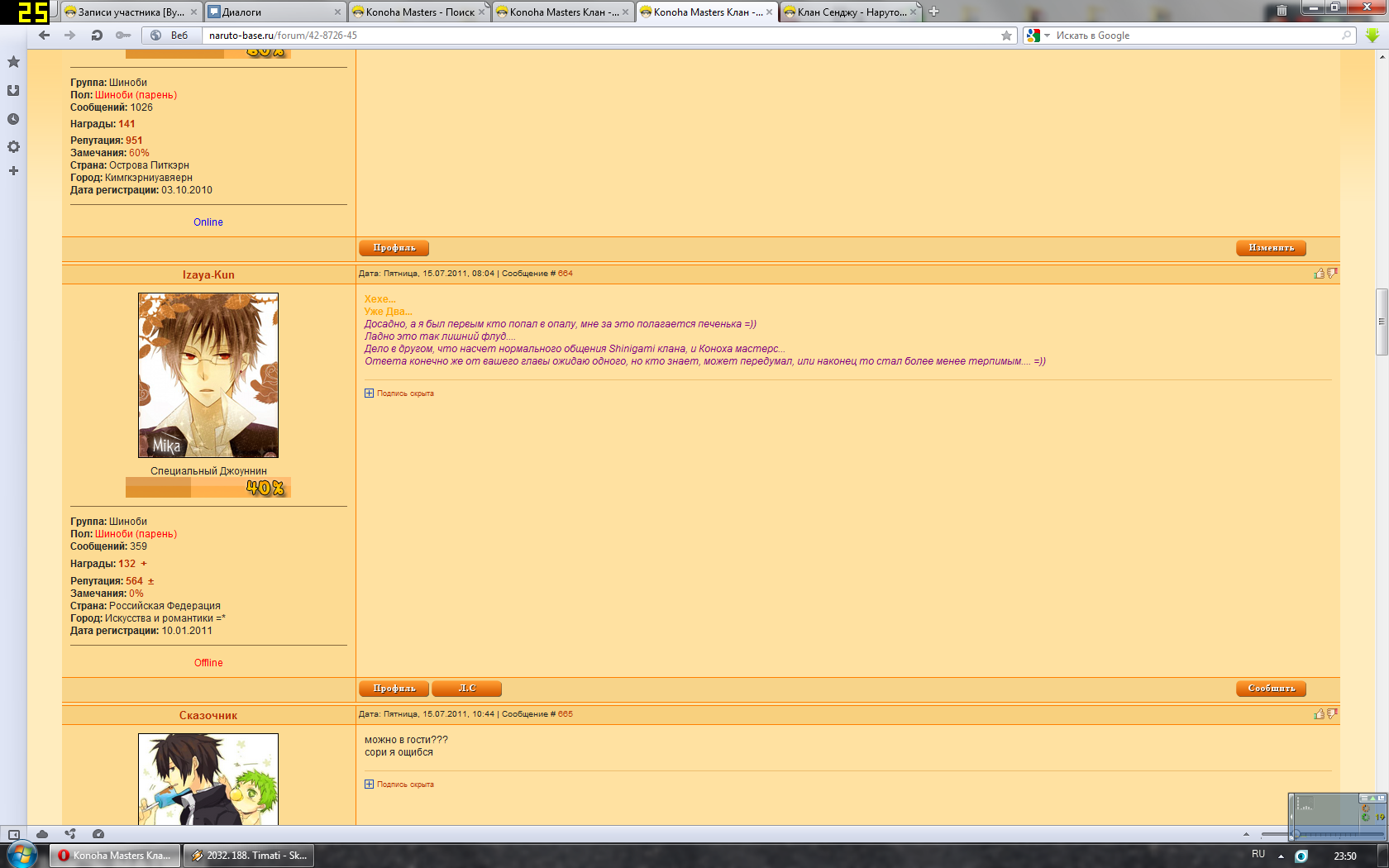The image size is (1389, 868).
Task: Toggle the panels button in the status bar
Action: [14, 834]
